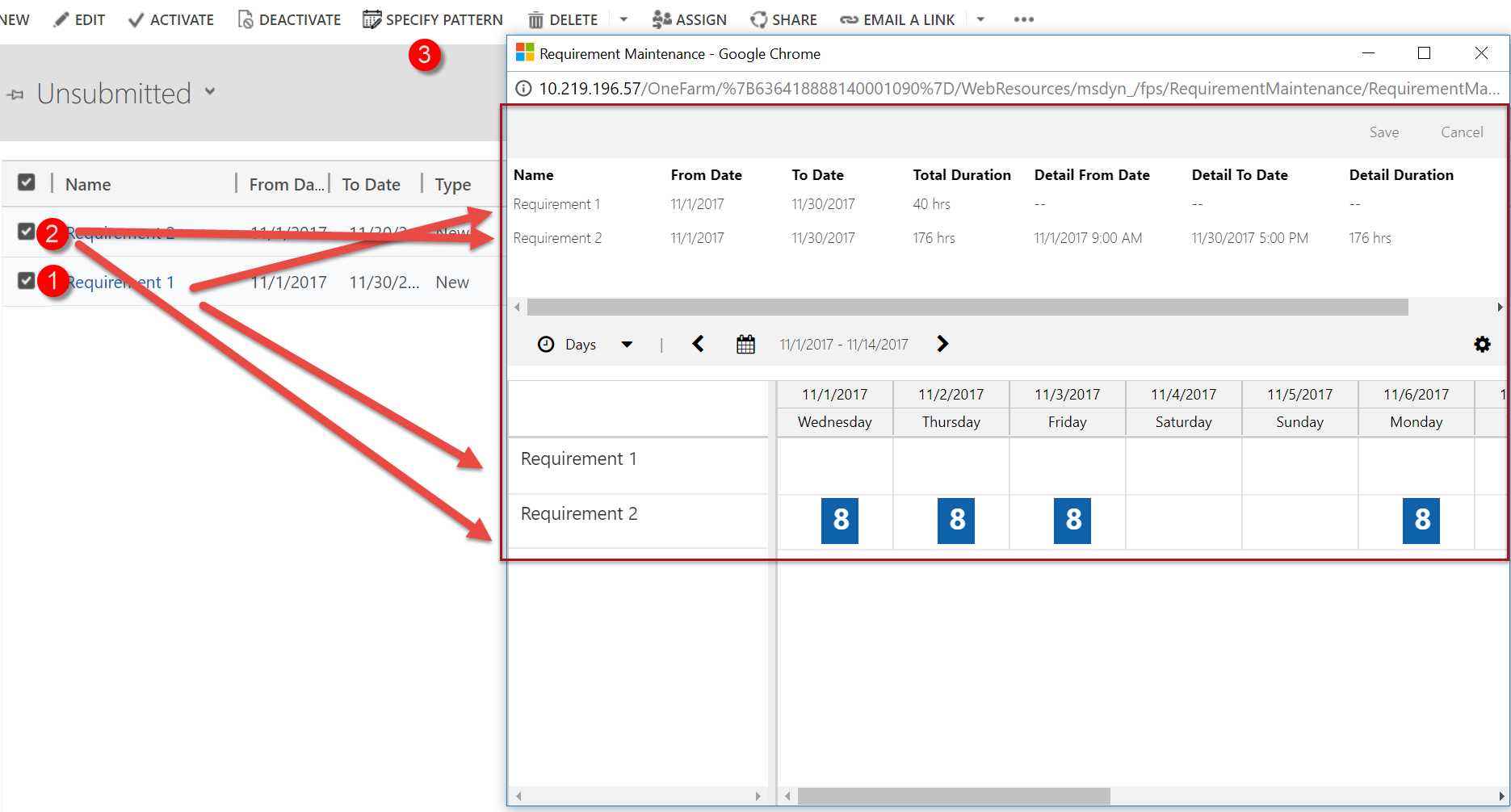
Task: Click the Assign people icon
Action: click(x=661, y=19)
